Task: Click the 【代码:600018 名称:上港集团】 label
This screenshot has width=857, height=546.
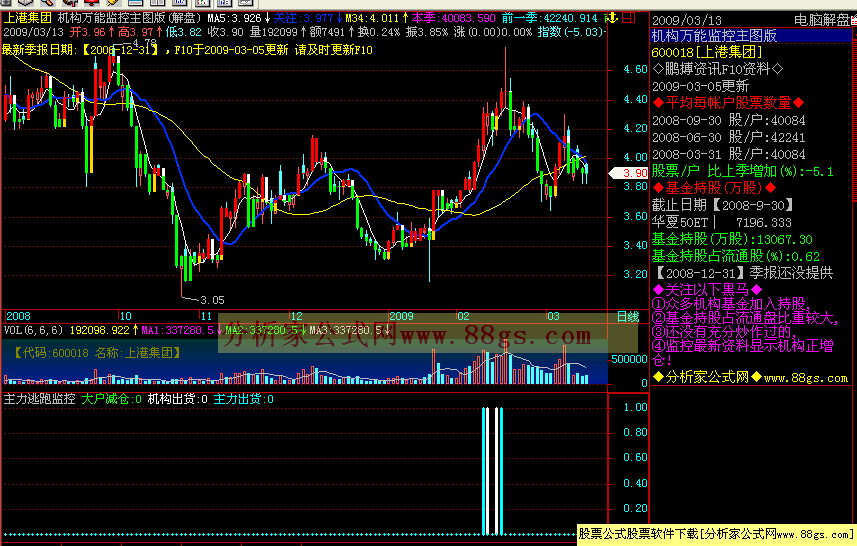Action: [x=98, y=353]
